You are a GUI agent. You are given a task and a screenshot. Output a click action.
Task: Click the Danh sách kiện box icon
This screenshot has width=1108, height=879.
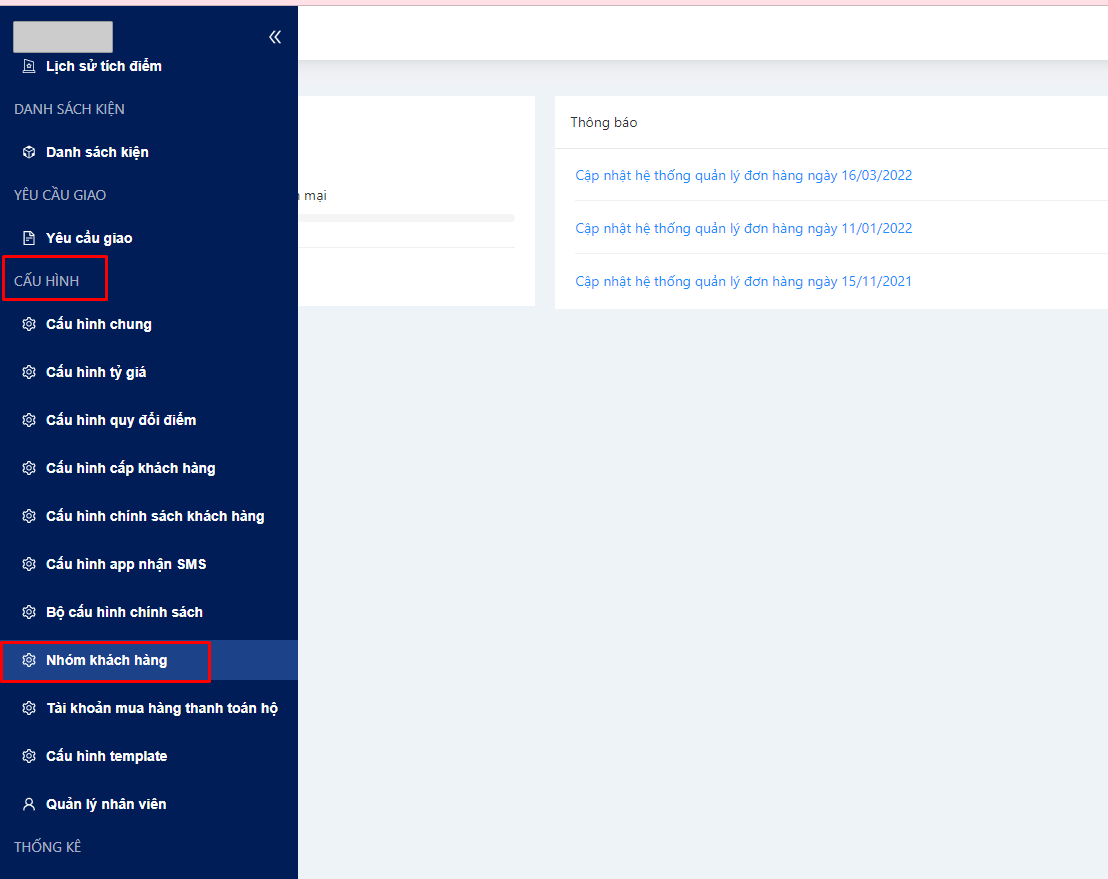coord(28,152)
